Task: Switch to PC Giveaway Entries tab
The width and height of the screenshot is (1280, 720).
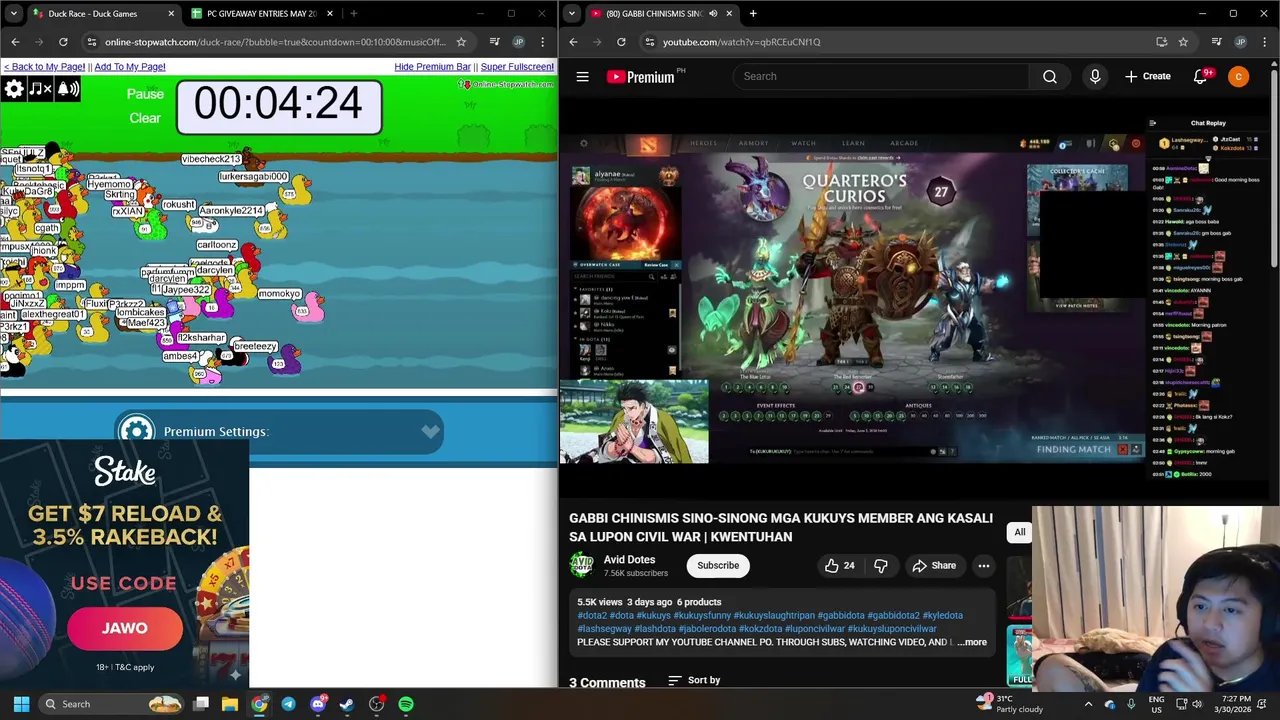Action: click(260, 14)
